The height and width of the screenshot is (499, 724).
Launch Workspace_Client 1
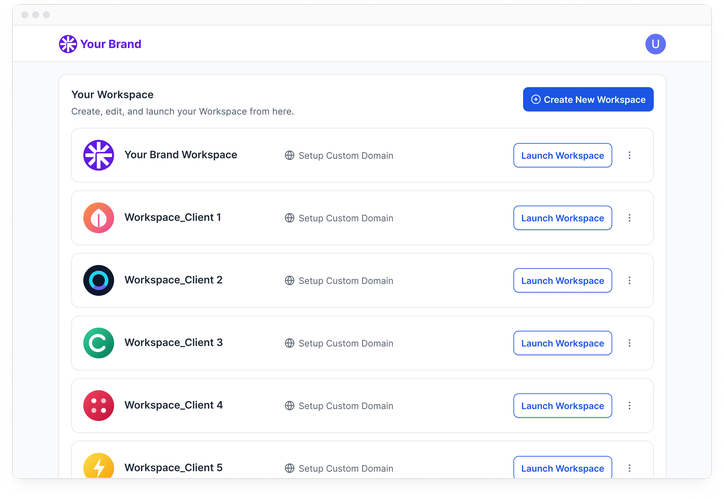coord(562,218)
